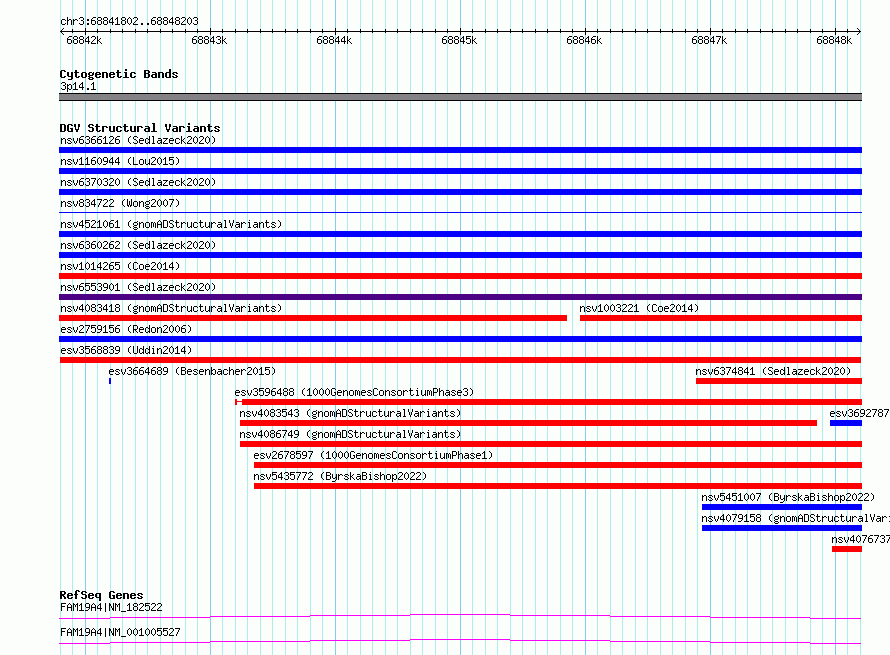Screen dimensions: 890x655
Task: Open esv2678597 (1000GenomesConsortiumPhase1) label
Action: coord(373,455)
